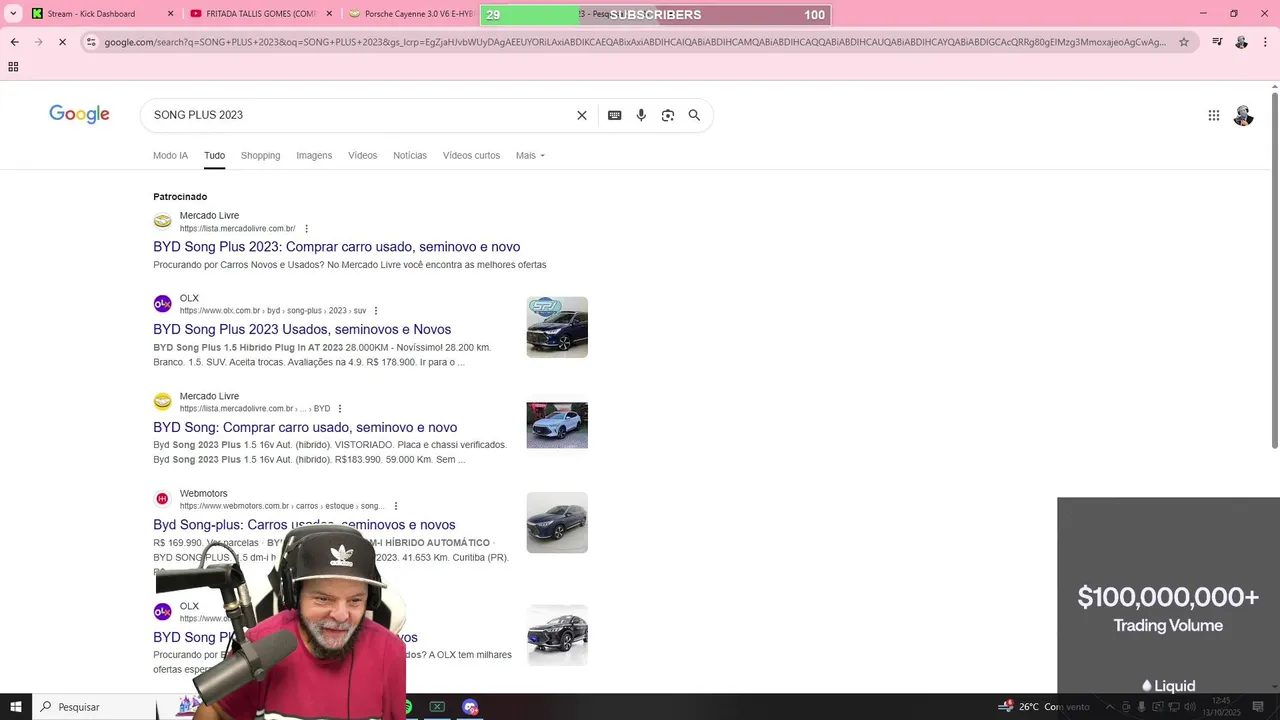This screenshot has height=720, width=1280.
Task: Open options for second Mercado Livre result
Action: (339, 409)
